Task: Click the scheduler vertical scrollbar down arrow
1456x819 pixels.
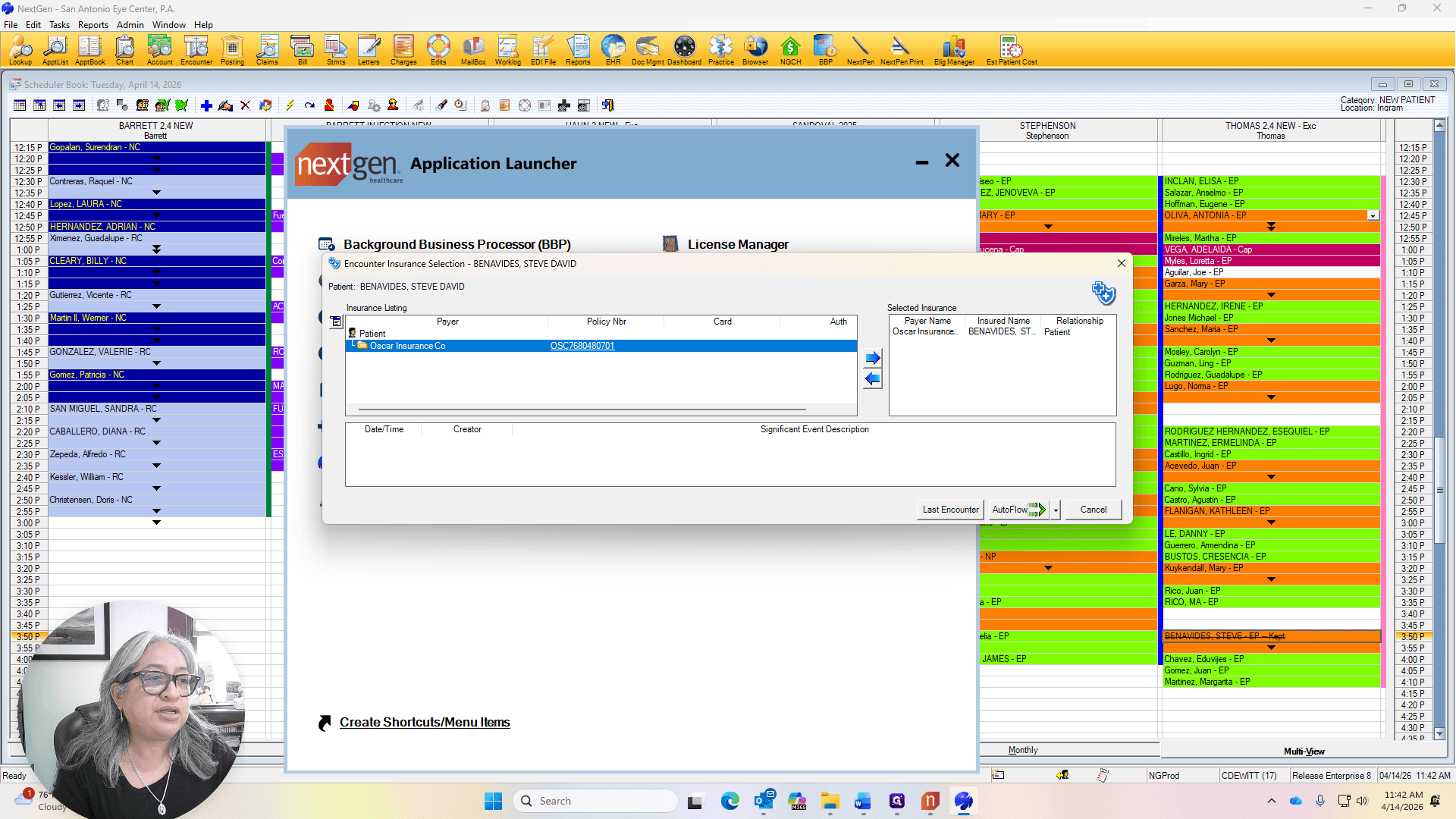Action: tap(1439, 733)
